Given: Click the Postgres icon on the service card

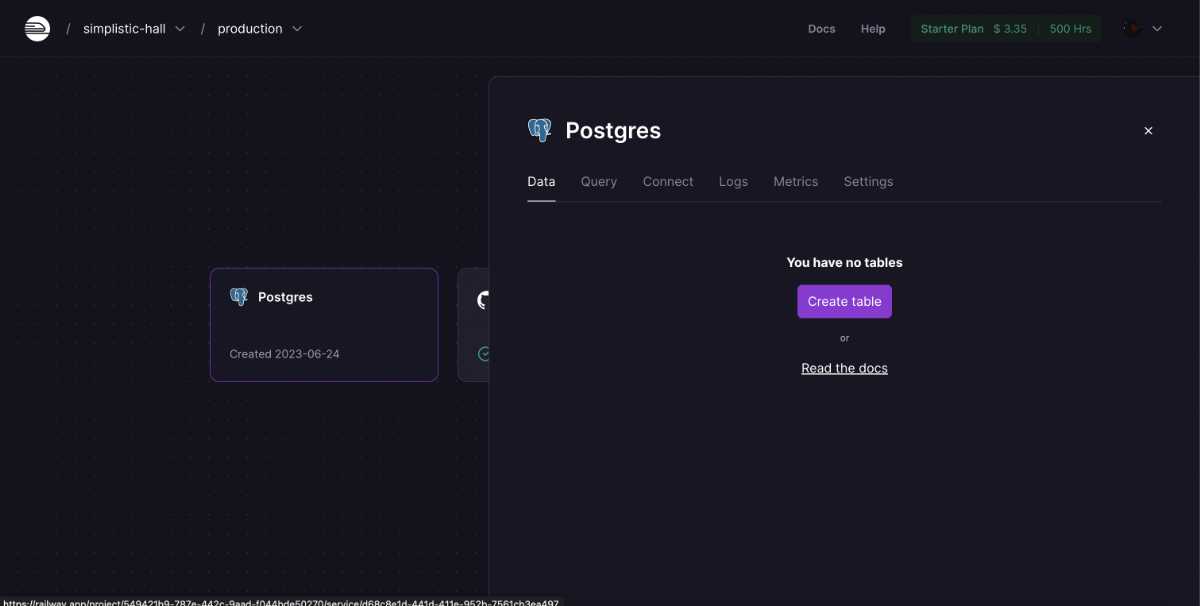Looking at the screenshot, I should pyautogui.click(x=239, y=297).
